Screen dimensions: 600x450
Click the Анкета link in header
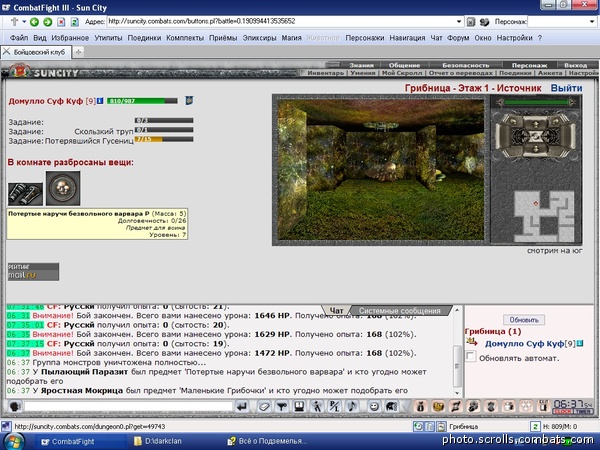tap(550, 73)
